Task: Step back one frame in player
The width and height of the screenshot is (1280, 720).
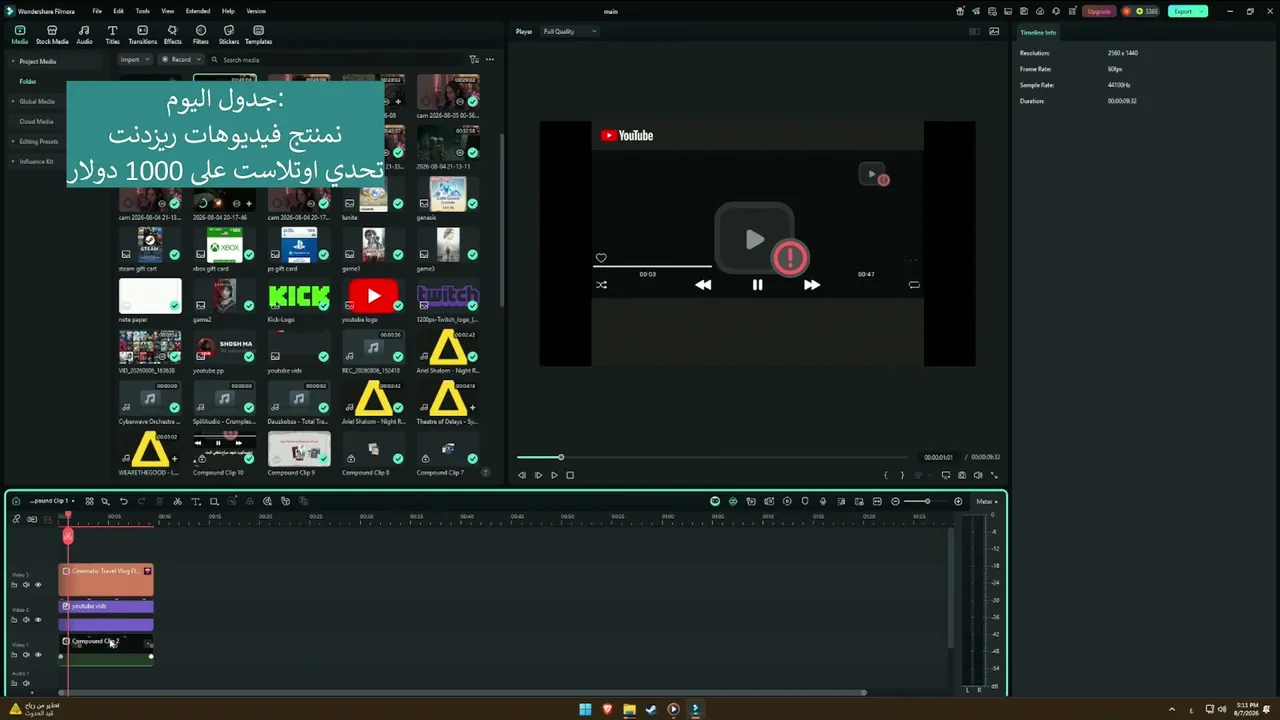Action: pyautogui.click(x=522, y=475)
